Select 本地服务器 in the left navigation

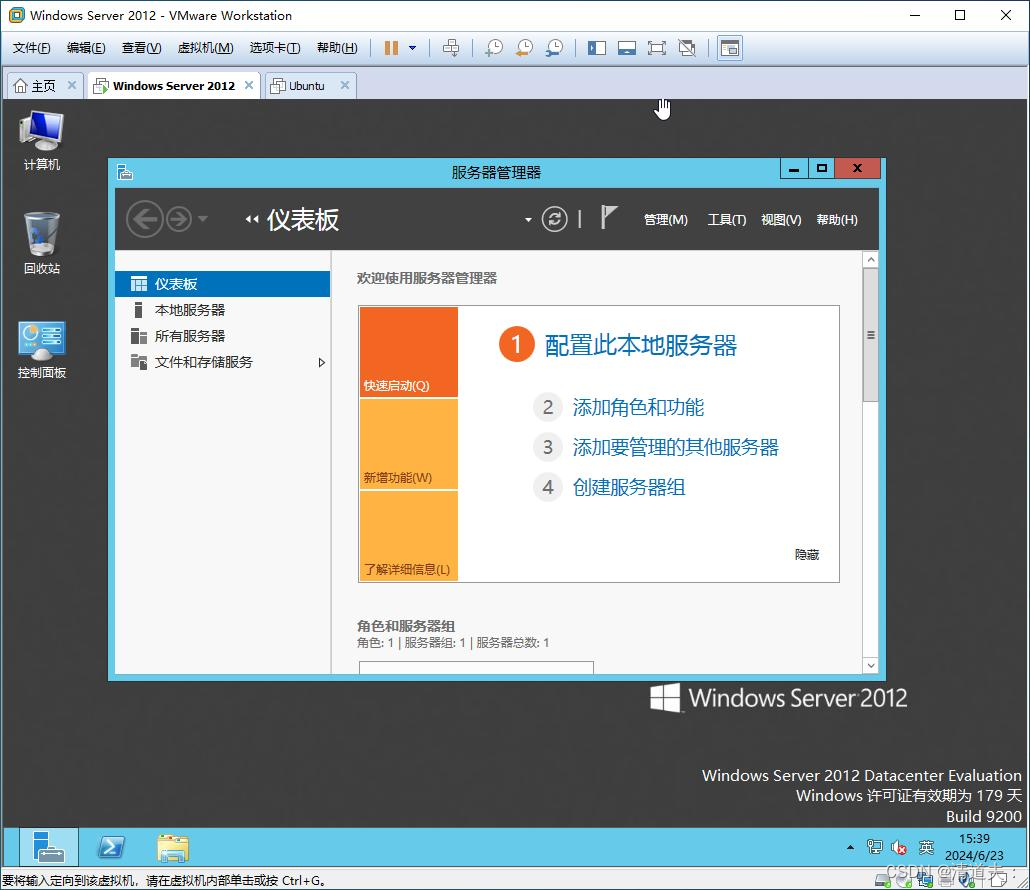coord(223,310)
